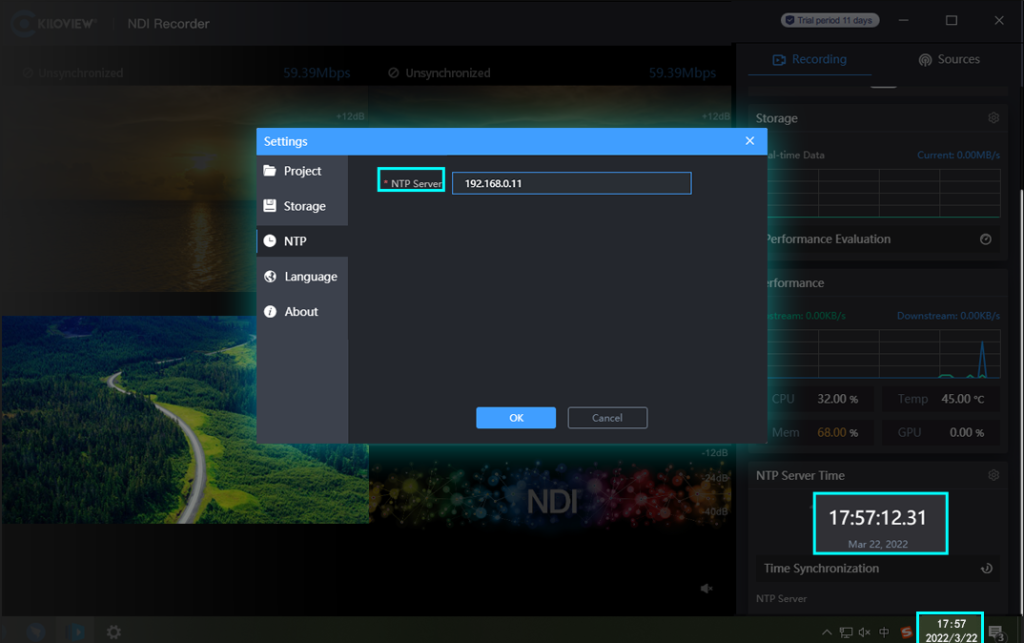Select Storage in the settings sidebar
Screen dimensions: 1024x643
(x=303, y=206)
